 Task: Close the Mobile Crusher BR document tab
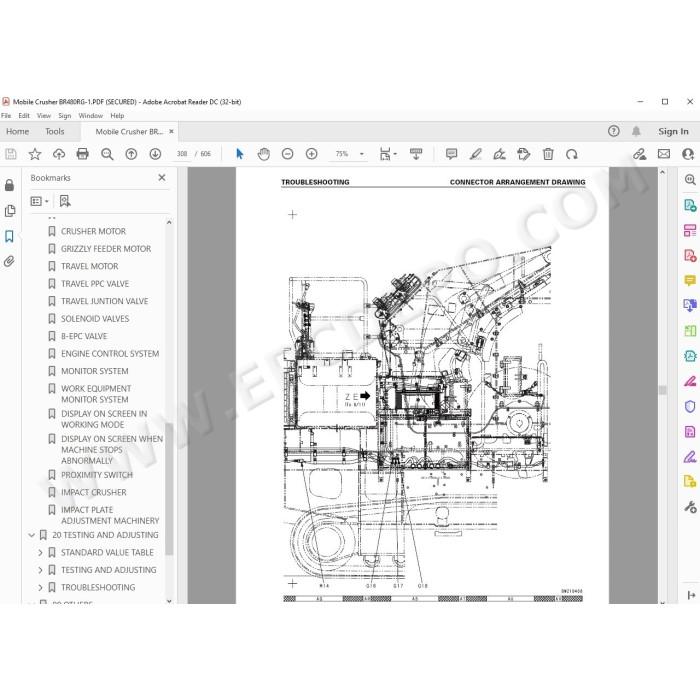tap(171, 131)
